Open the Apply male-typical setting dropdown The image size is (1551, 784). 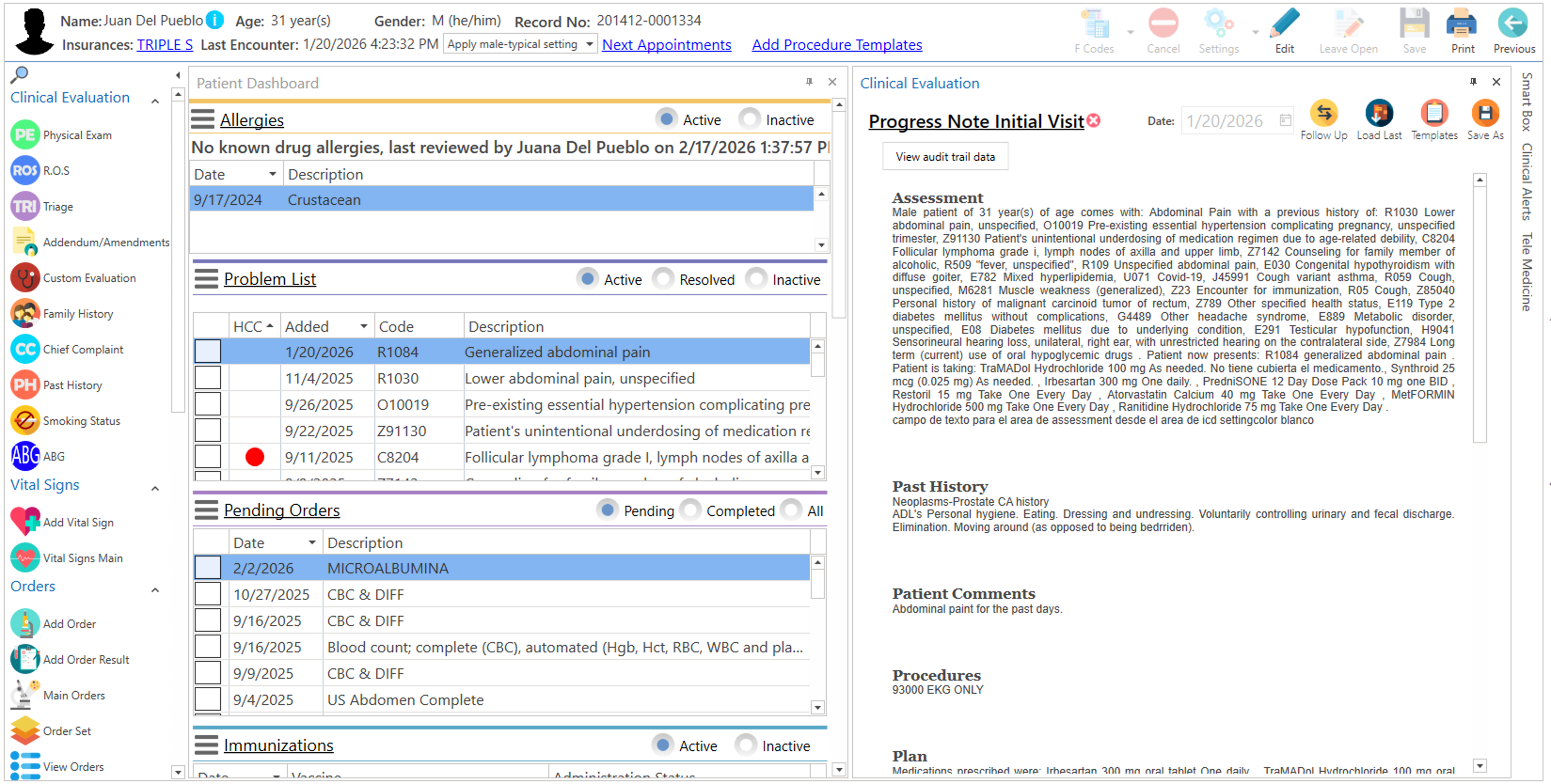589,45
